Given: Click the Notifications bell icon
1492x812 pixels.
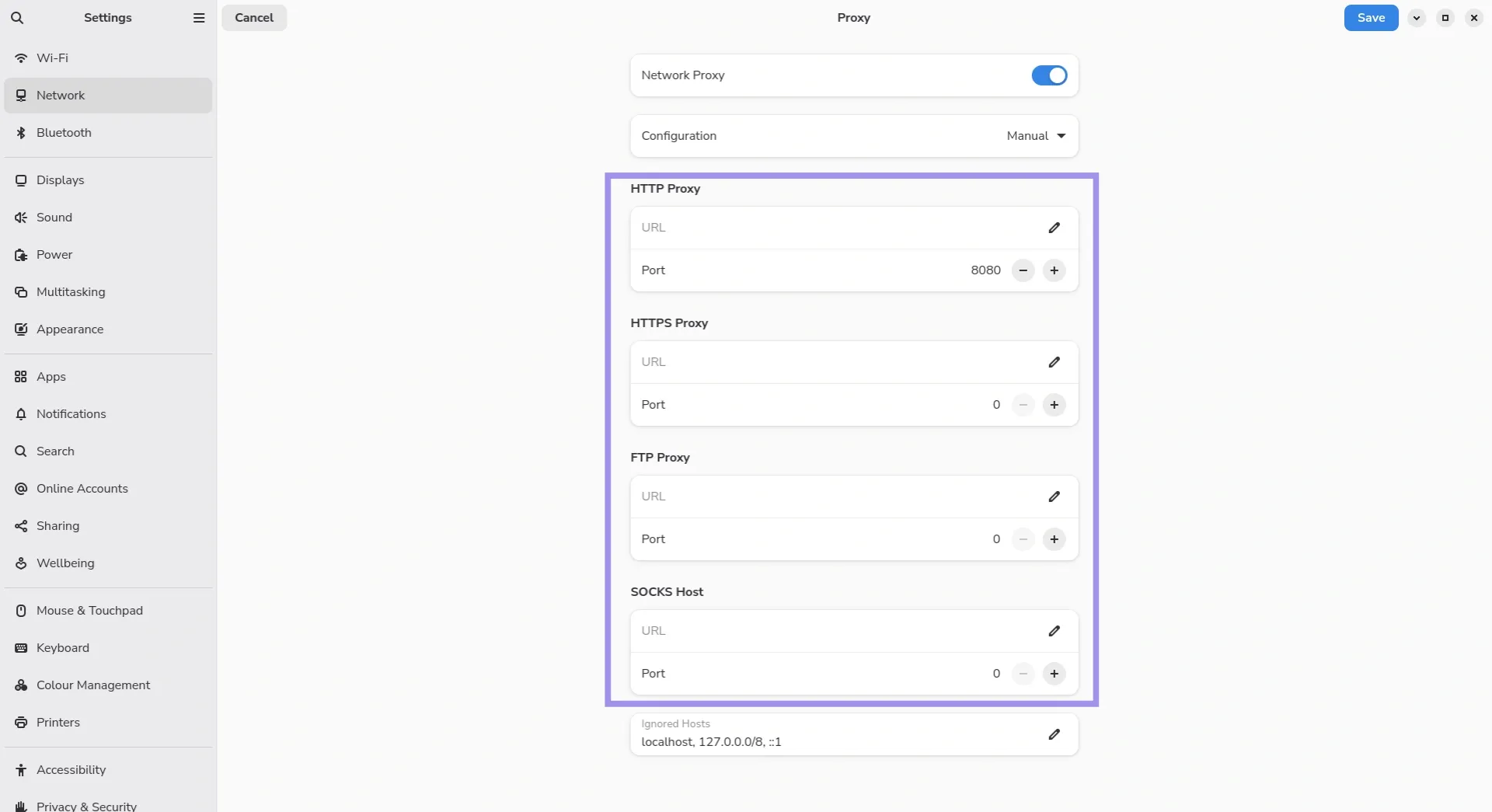Looking at the screenshot, I should [21, 414].
